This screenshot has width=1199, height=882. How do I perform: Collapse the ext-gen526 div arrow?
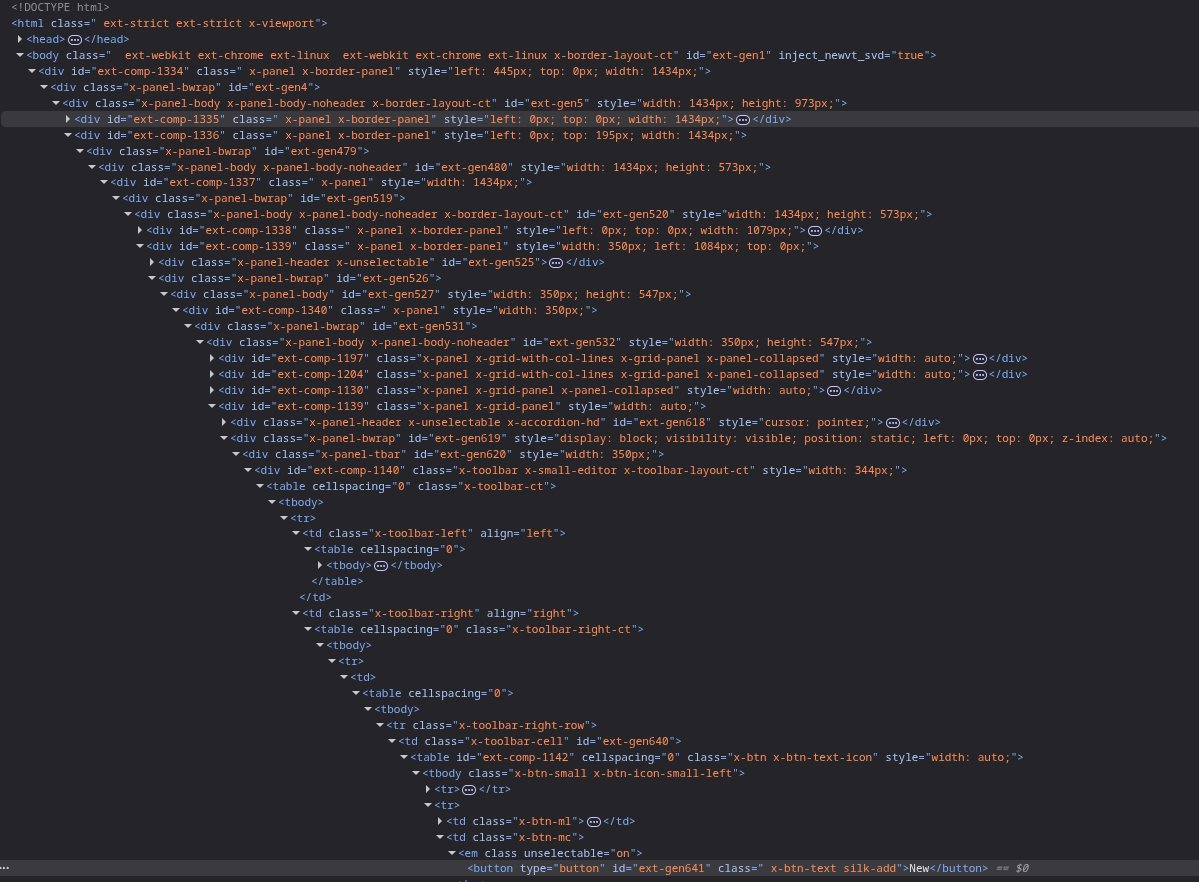(152, 278)
